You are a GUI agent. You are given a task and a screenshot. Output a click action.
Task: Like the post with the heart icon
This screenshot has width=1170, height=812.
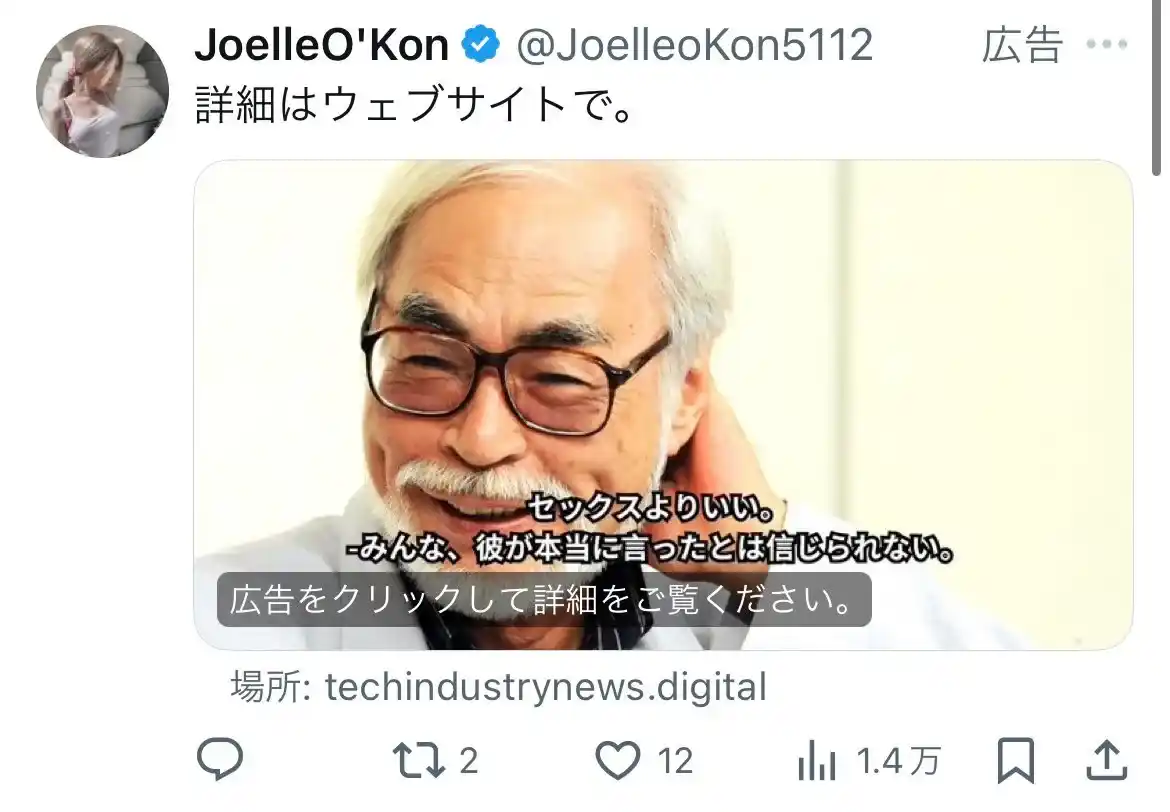[x=618, y=761]
